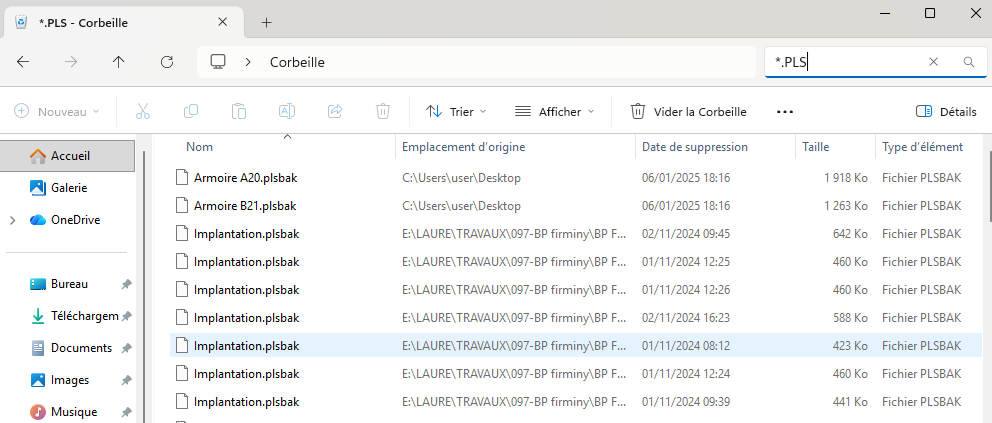Viewport: 992px width, 423px height.
Task: Go back with the left arrow
Action: pos(23,62)
